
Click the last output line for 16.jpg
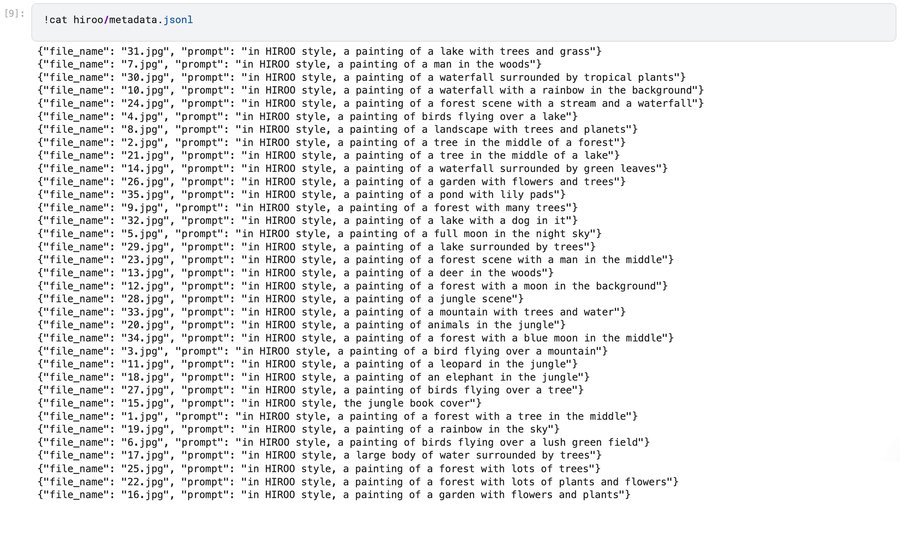tap(334, 493)
